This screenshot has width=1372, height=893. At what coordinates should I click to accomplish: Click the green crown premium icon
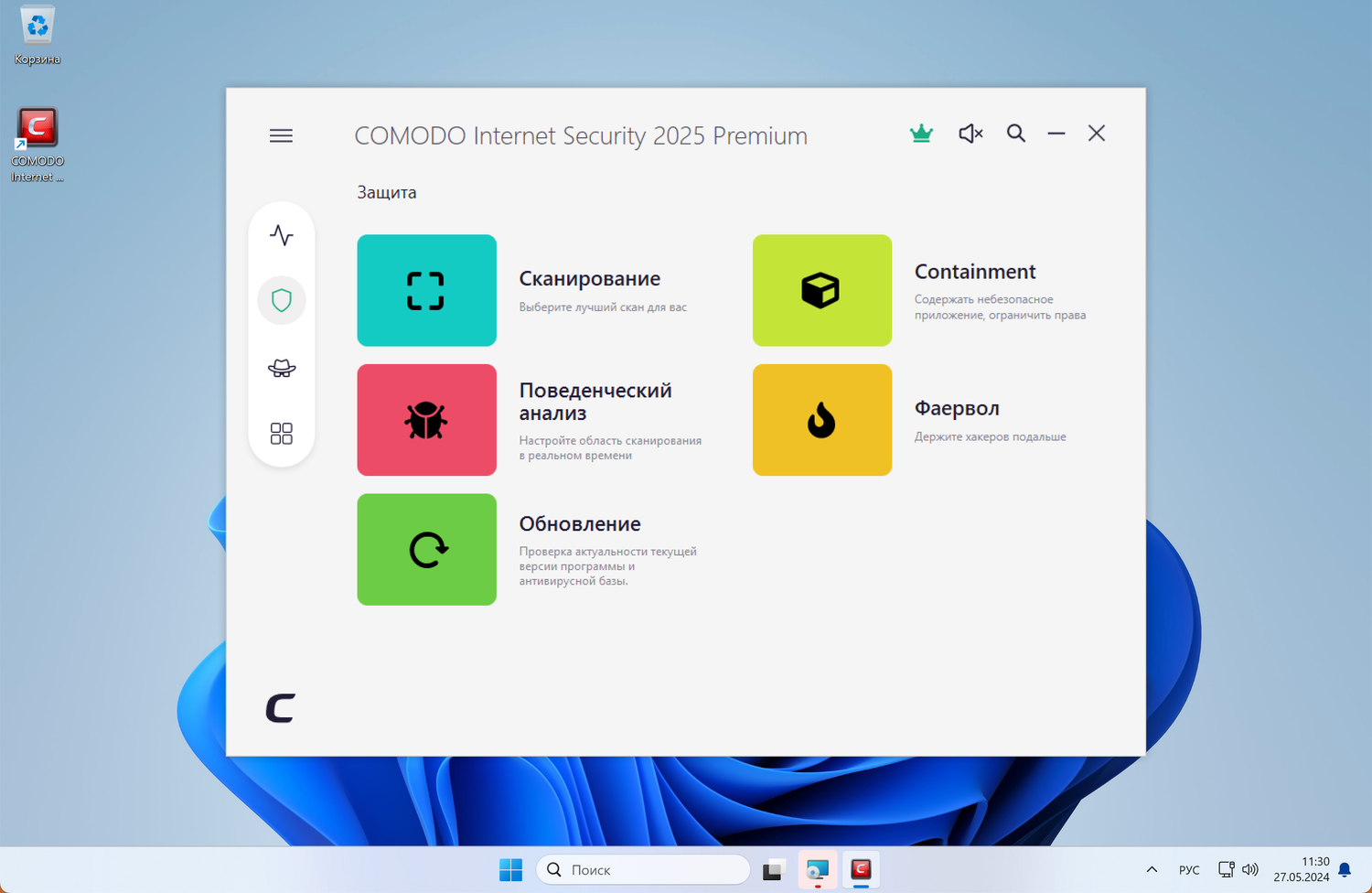921,134
